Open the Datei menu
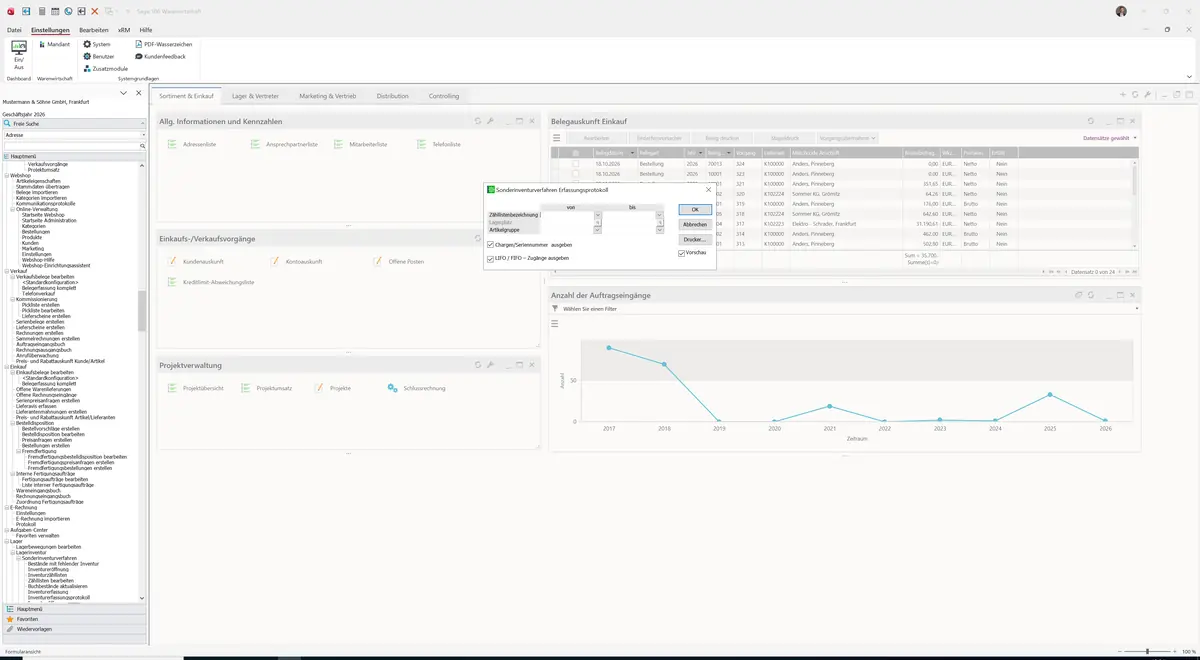The image size is (1200, 660). 14,30
